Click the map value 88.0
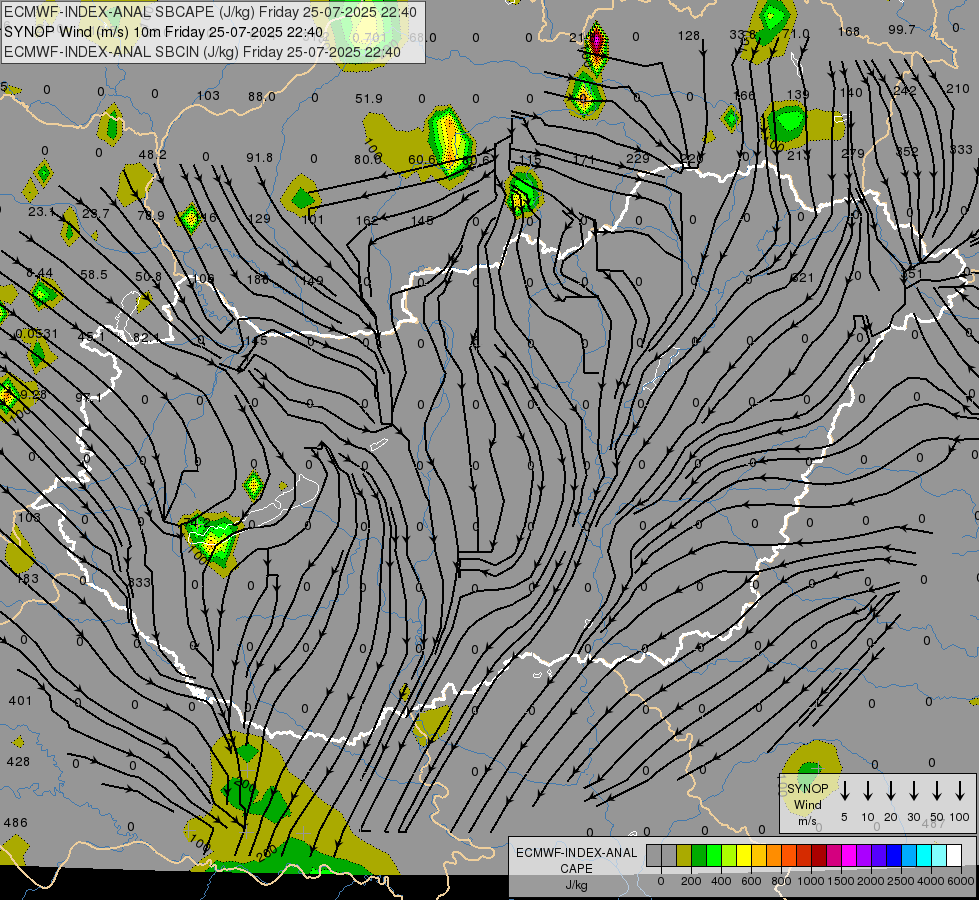The width and height of the screenshot is (979, 900). coord(262,97)
